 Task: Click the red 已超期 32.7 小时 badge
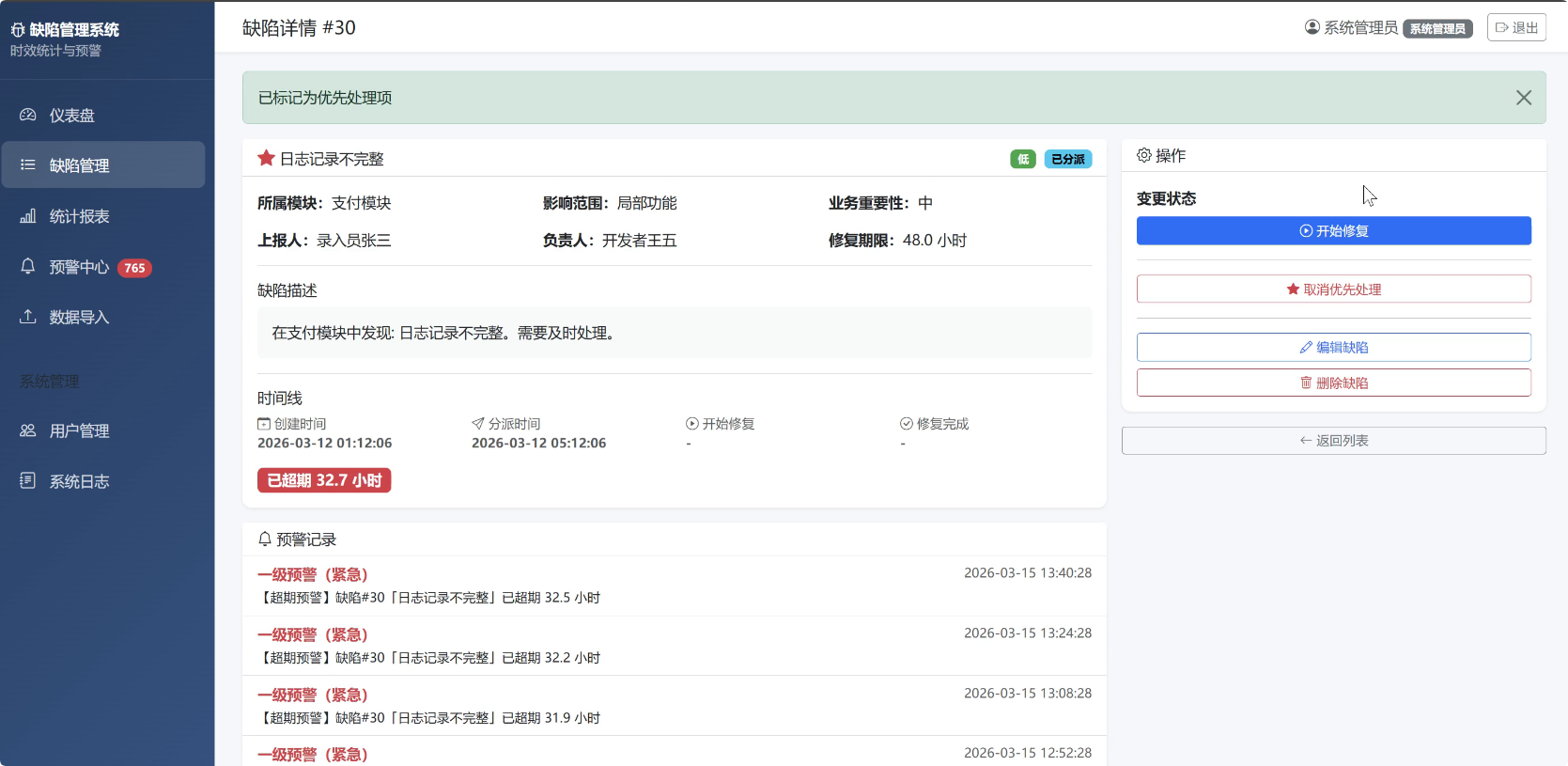324,480
